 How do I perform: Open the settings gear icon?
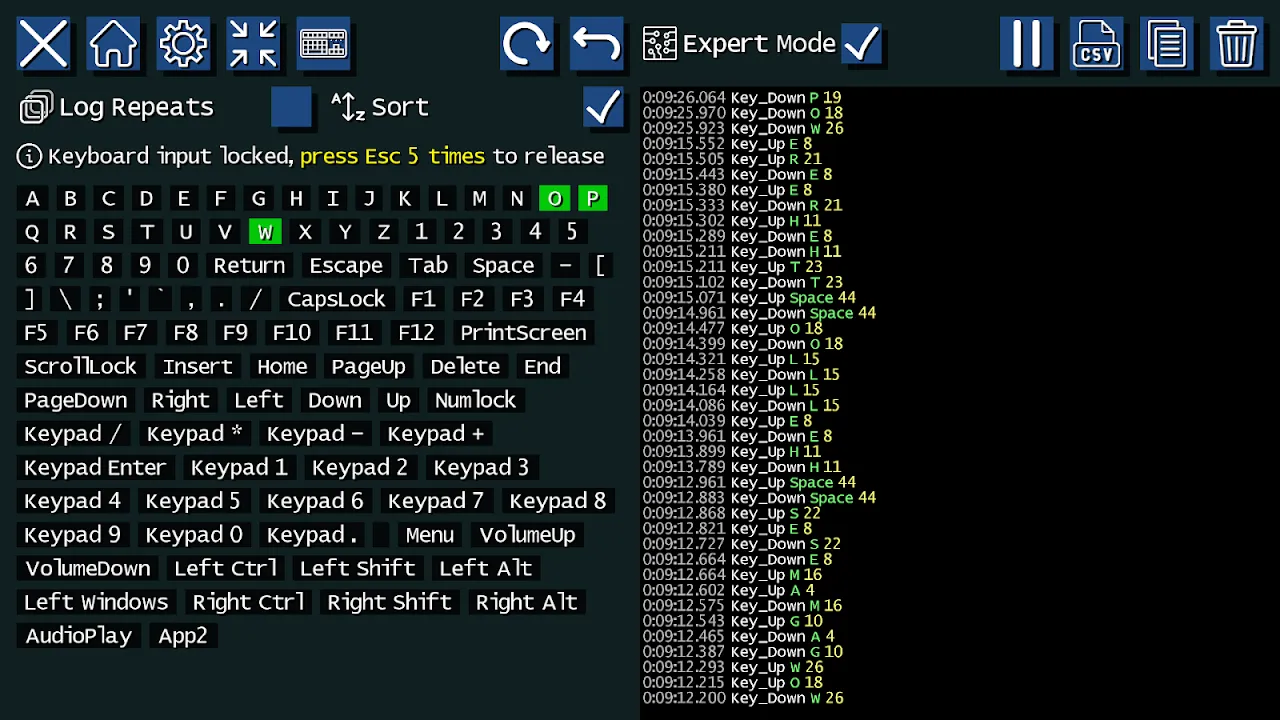click(x=183, y=44)
